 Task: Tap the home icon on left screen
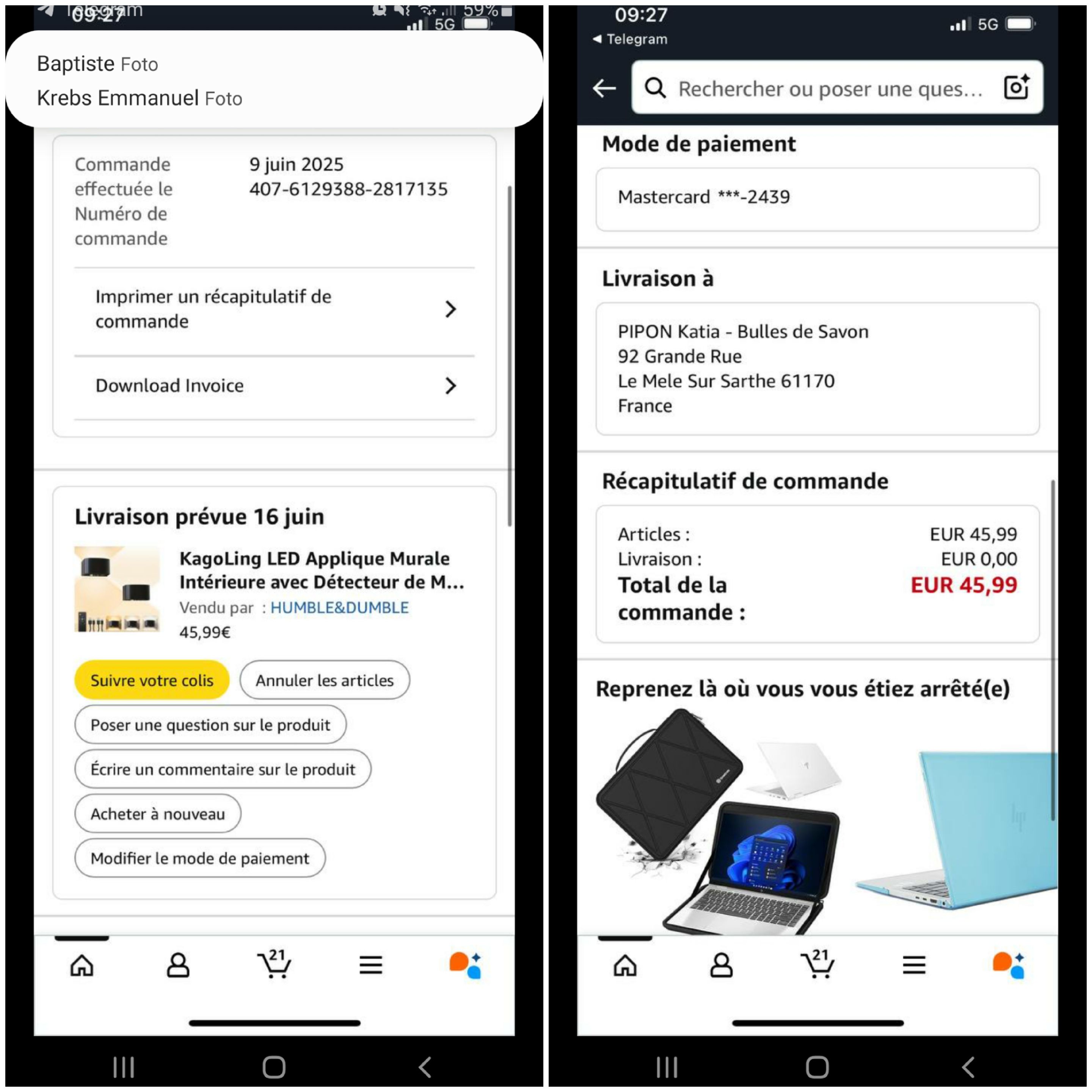tap(82, 965)
